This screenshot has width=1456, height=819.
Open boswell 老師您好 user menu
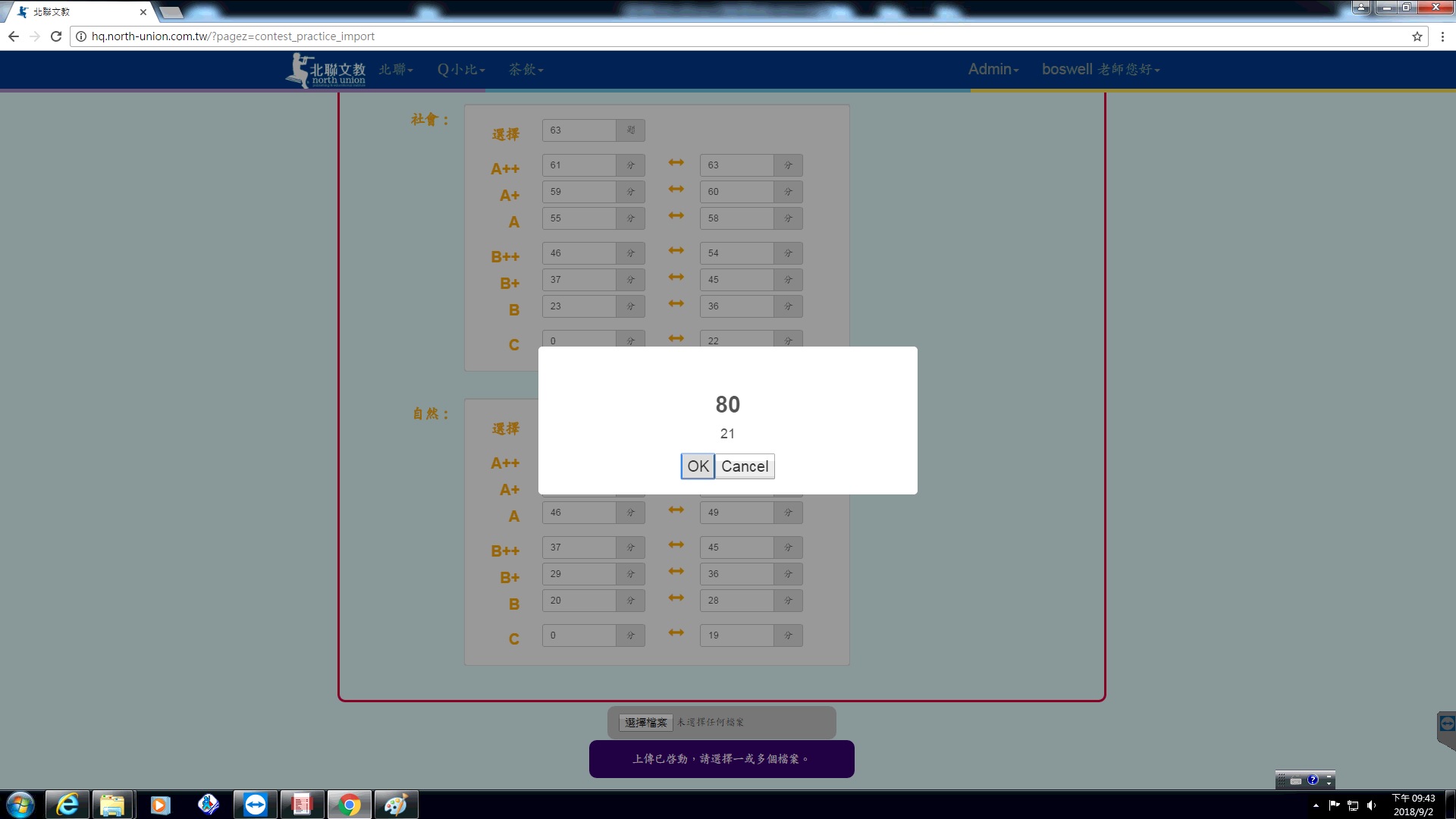point(1100,70)
